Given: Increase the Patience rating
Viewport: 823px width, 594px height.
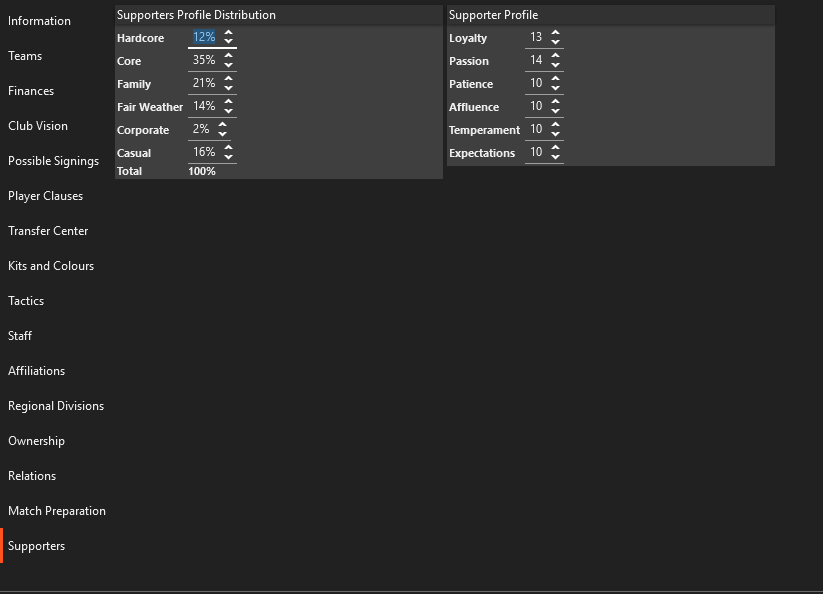Looking at the screenshot, I should pos(555,78).
